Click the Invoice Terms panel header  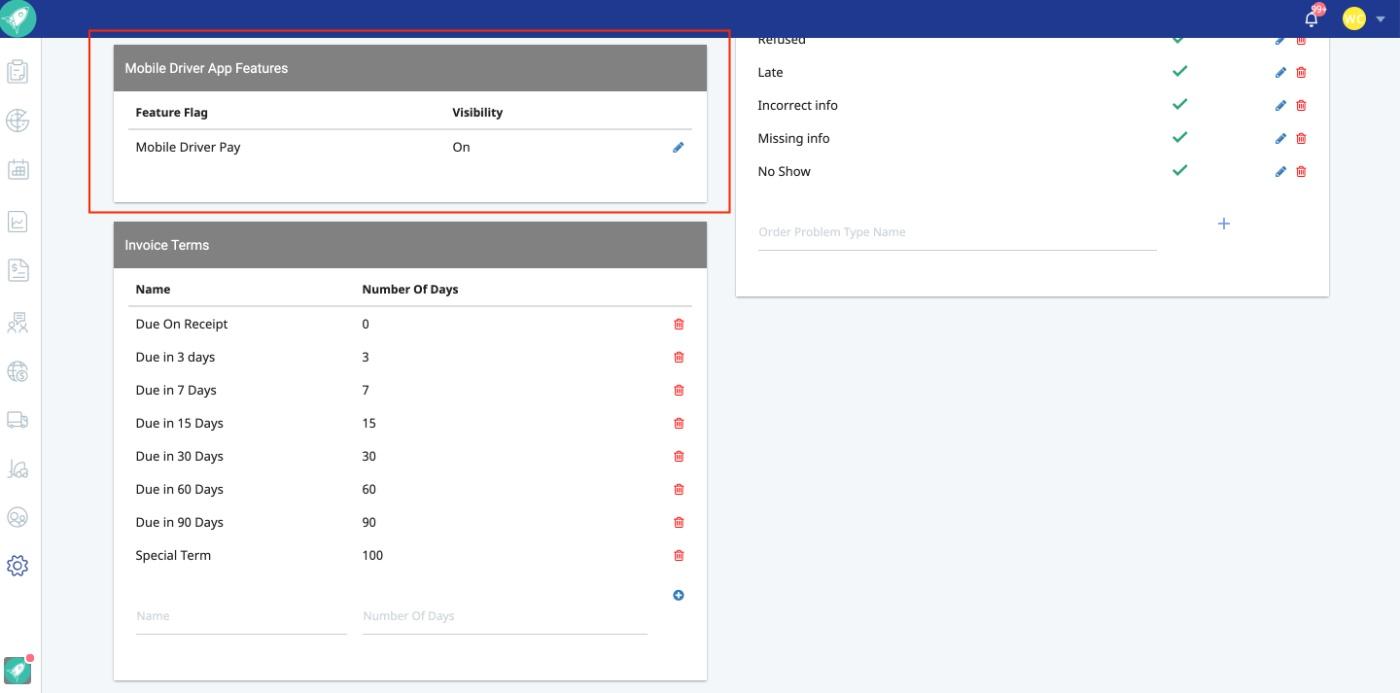pyautogui.click(x=410, y=245)
